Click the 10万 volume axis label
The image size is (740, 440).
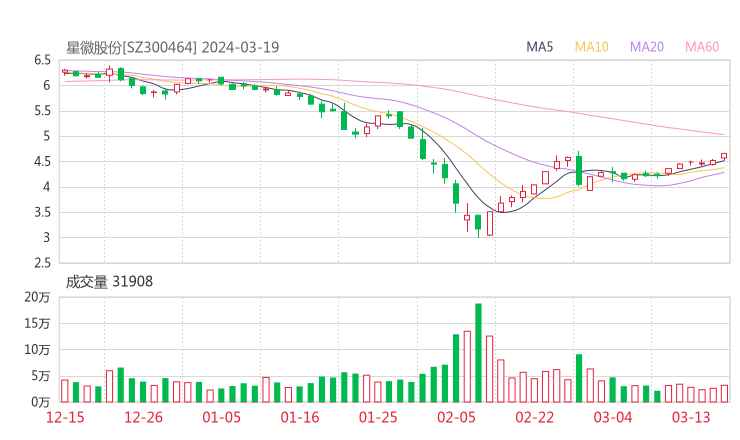[x=37, y=350]
